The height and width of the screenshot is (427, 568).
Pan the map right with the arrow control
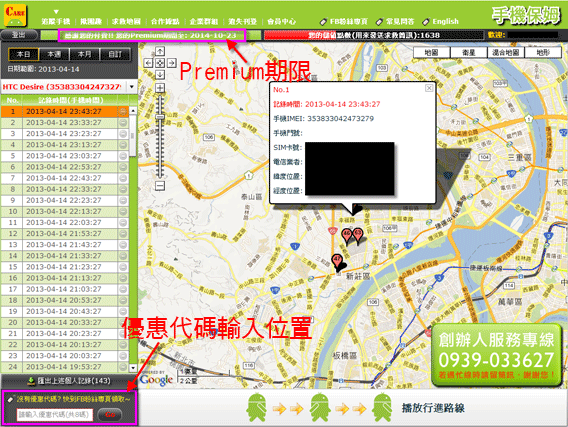(171, 63)
